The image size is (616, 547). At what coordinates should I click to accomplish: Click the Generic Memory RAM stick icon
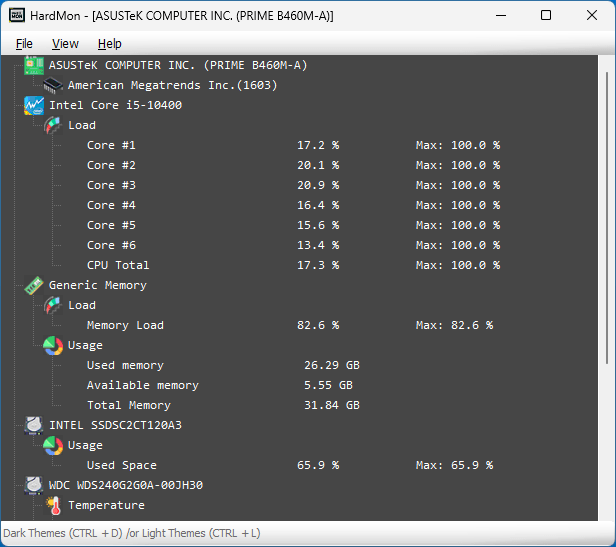point(34,285)
